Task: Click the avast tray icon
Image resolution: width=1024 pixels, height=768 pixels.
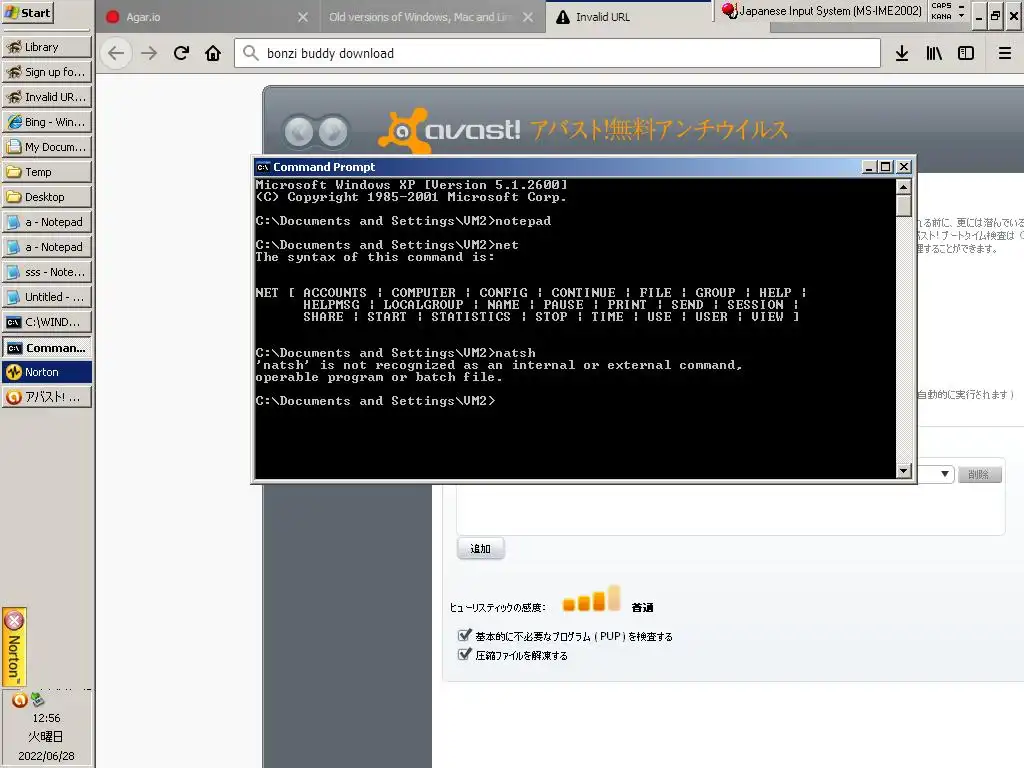Action: (x=20, y=700)
